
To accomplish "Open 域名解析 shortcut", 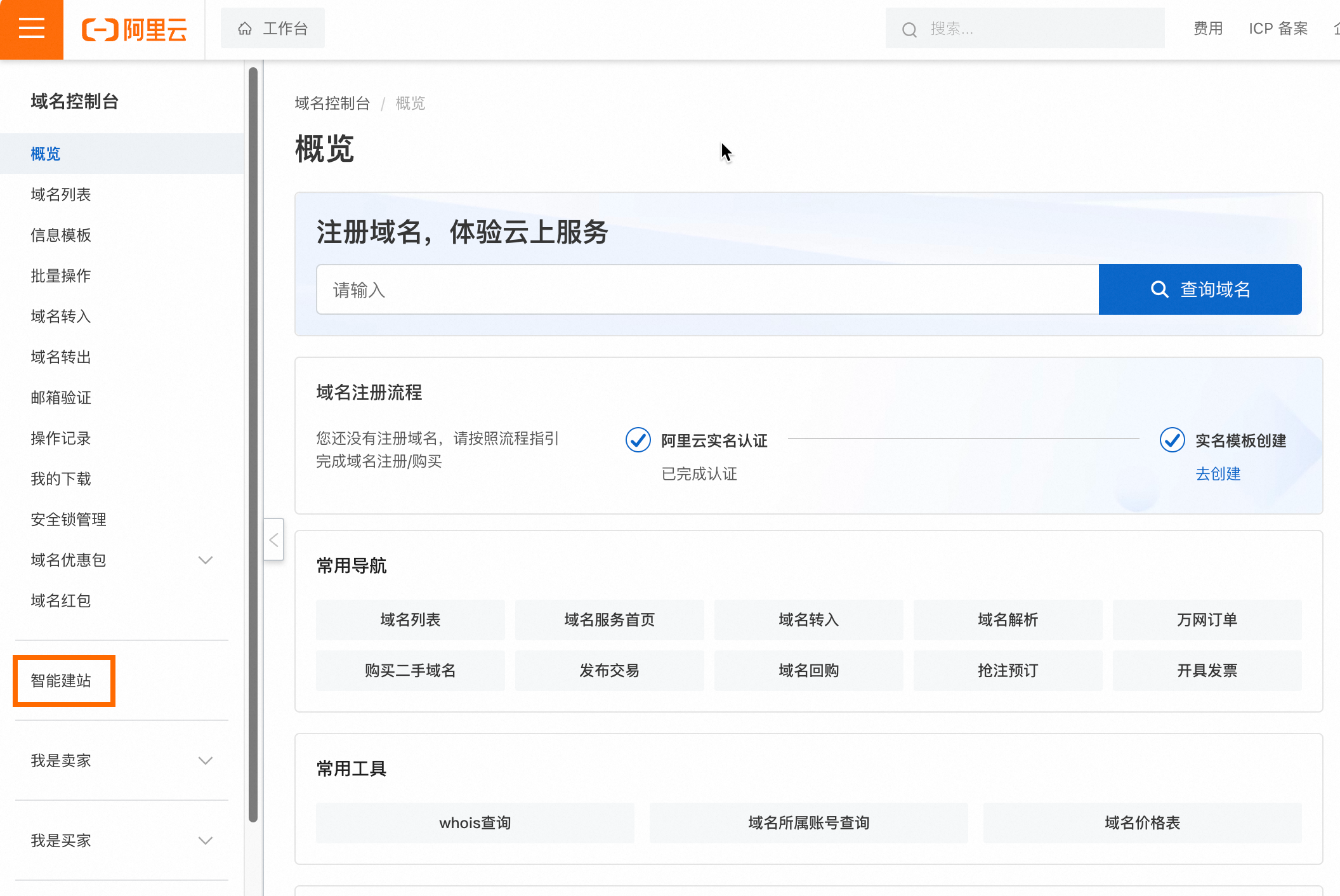I will pyautogui.click(x=1008, y=619).
